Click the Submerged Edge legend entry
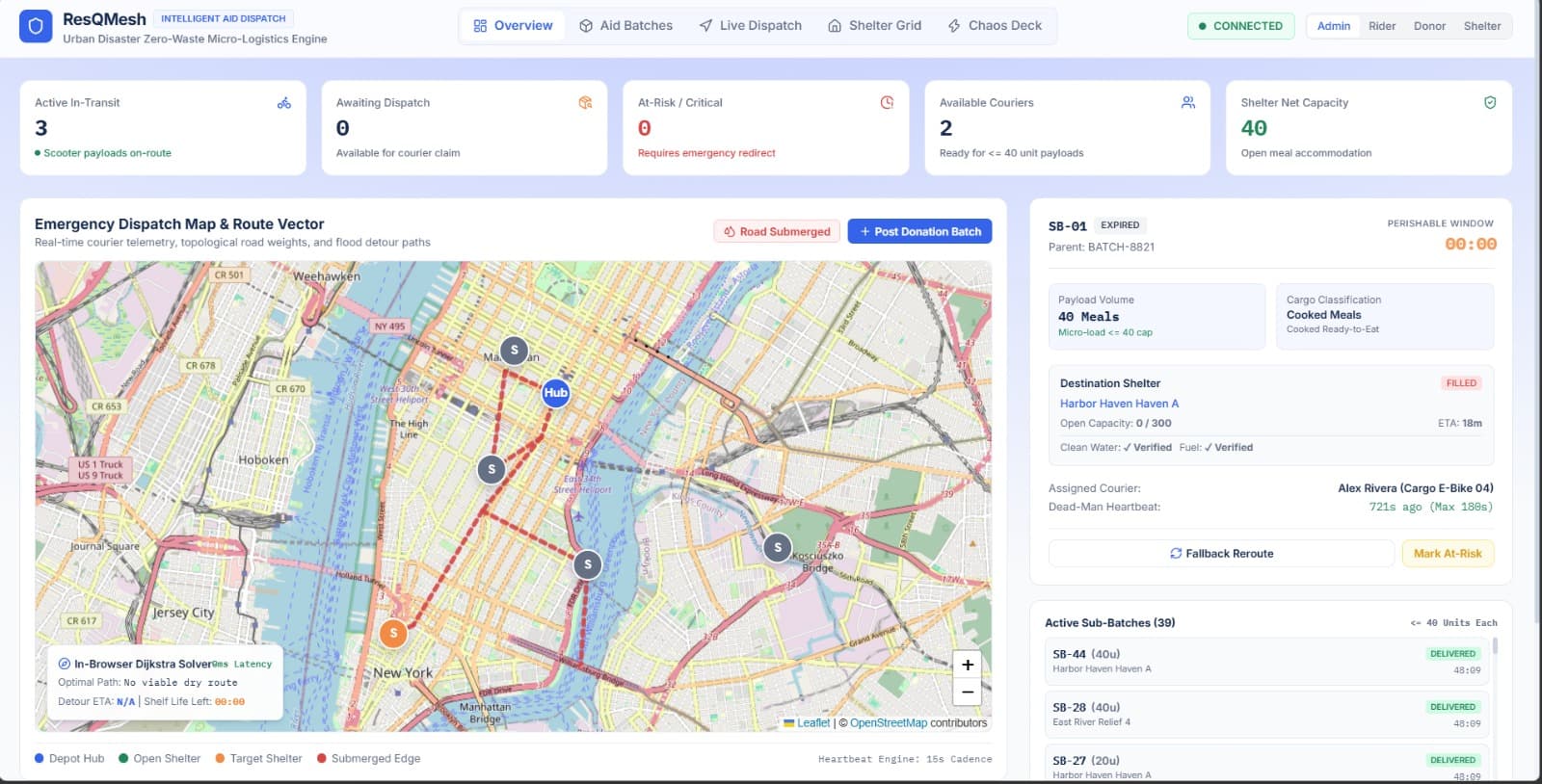Viewport: 1542px width, 784px height. coord(369,759)
